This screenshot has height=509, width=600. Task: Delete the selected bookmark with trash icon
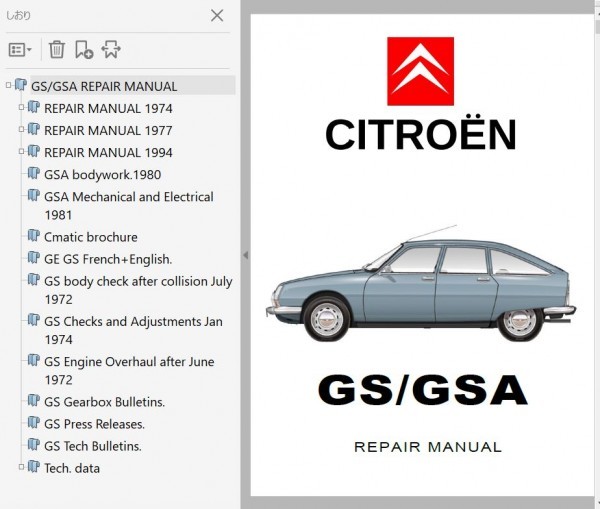57,50
